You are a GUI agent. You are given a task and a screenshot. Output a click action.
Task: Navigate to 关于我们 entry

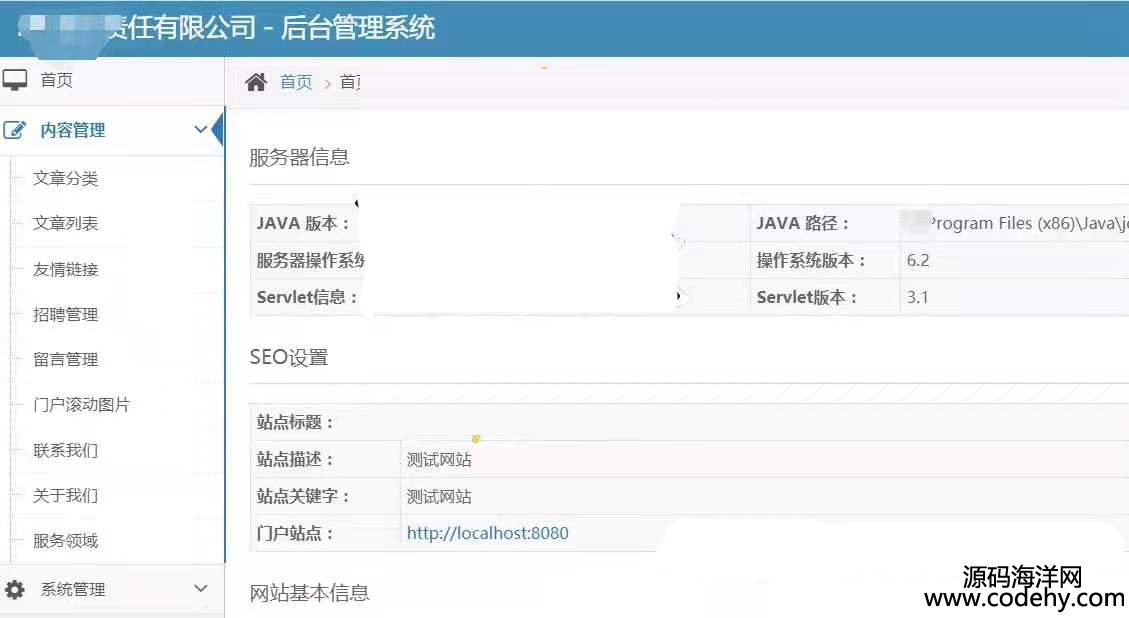coord(66,495)
